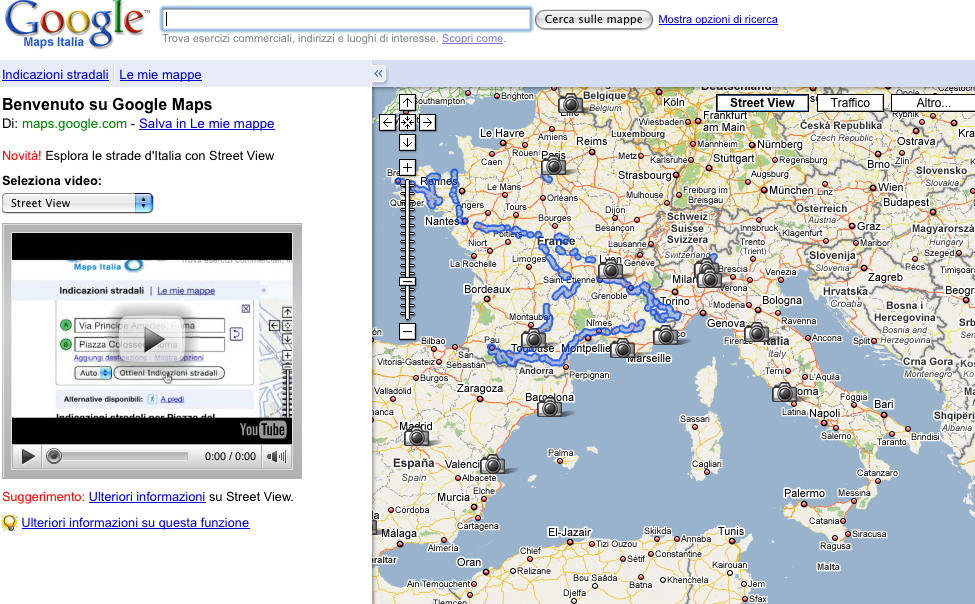
Task: Select the Street View camera marker at Lyon
Action: [610, 270]
